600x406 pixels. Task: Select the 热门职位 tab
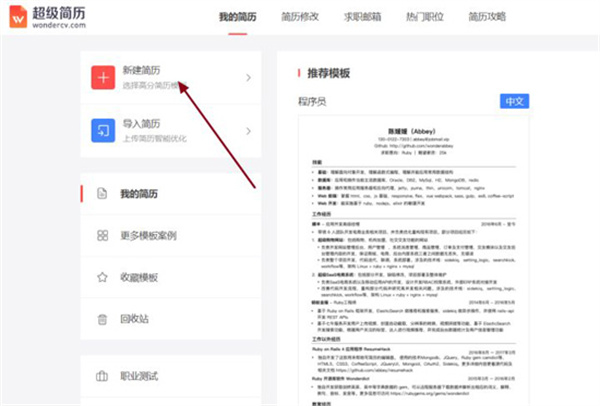click(425, 17)
